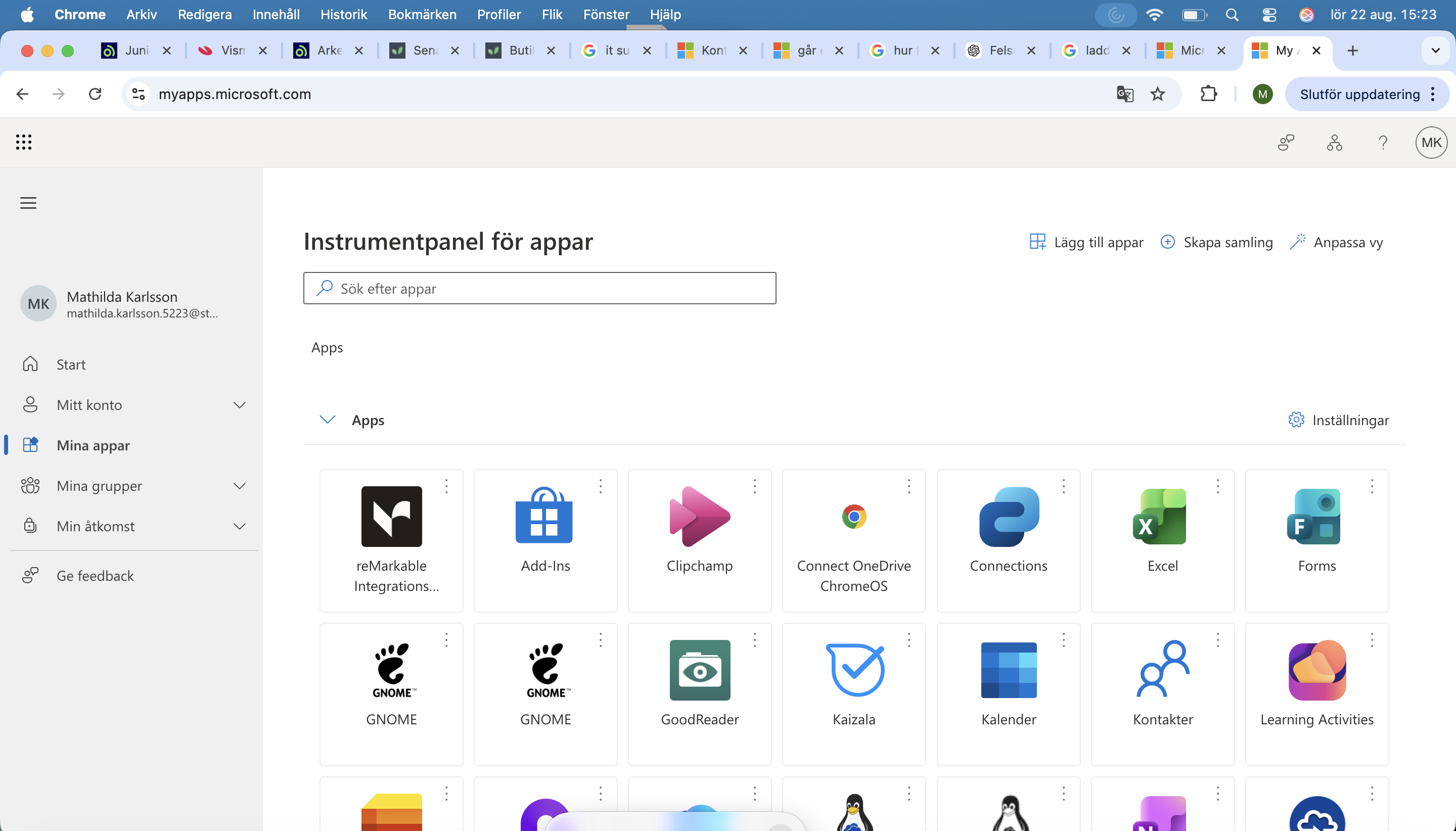This screenshot has height=831, width=1456.
Task: Click Anpassa vy
Action: coord(1336,242)
